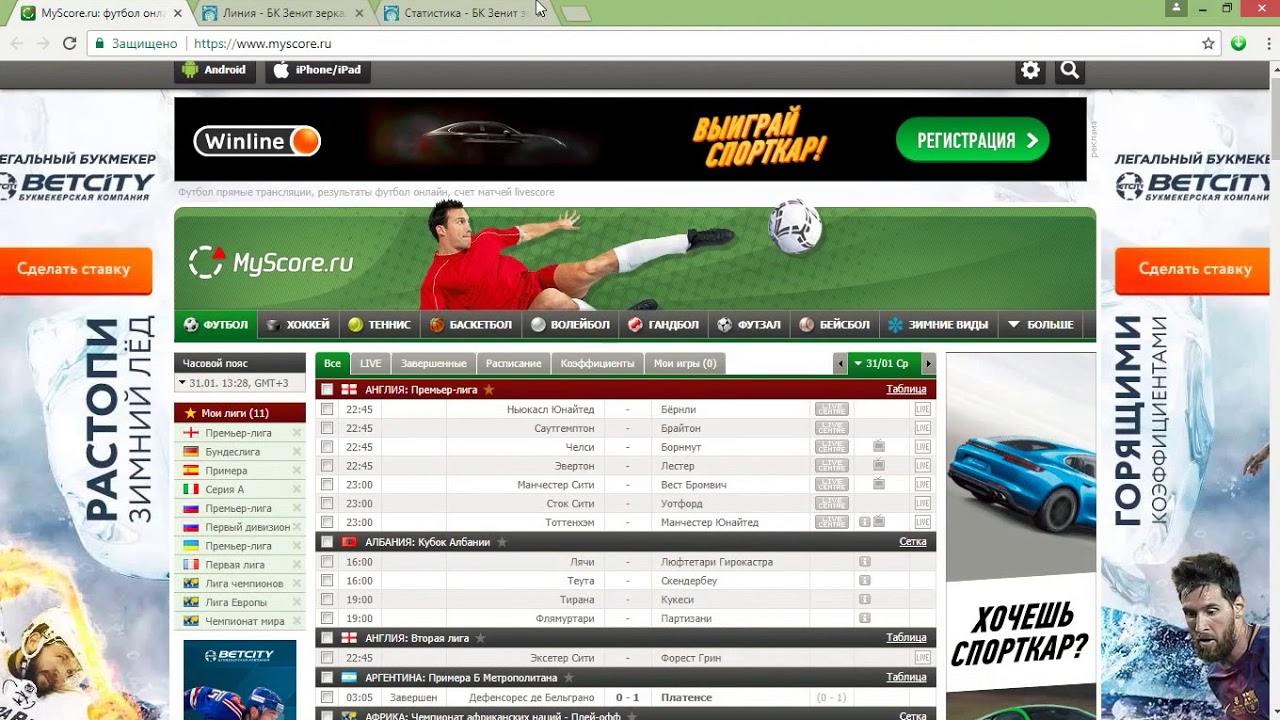Image resolution: width=1280 pixels, height=720 pixels.
Task: Select the ФУТБОЛ sport tab
Action: click(x=216, y=325)
